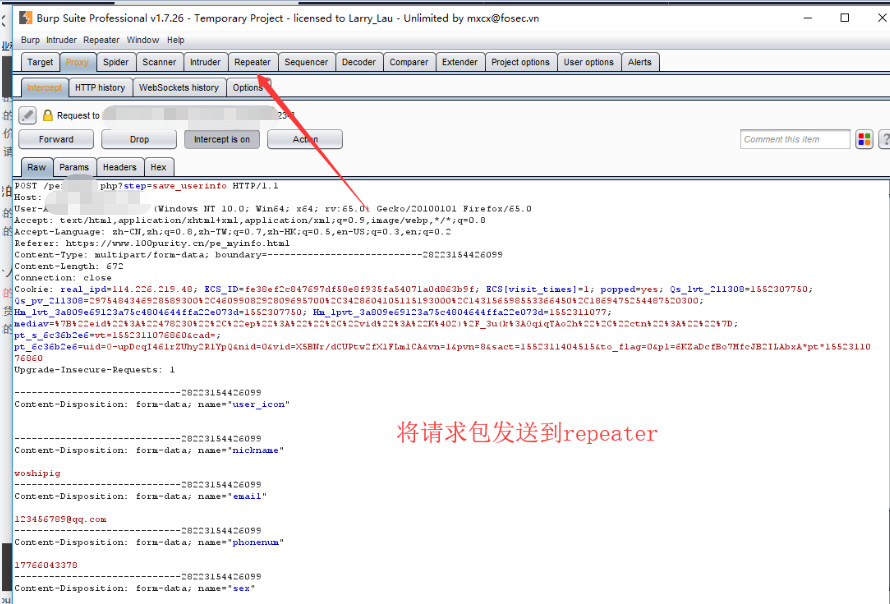Open the Repeater menu in the menu bar
The width and height of the screenshot is (890, 604).
(x=101, y=40)
